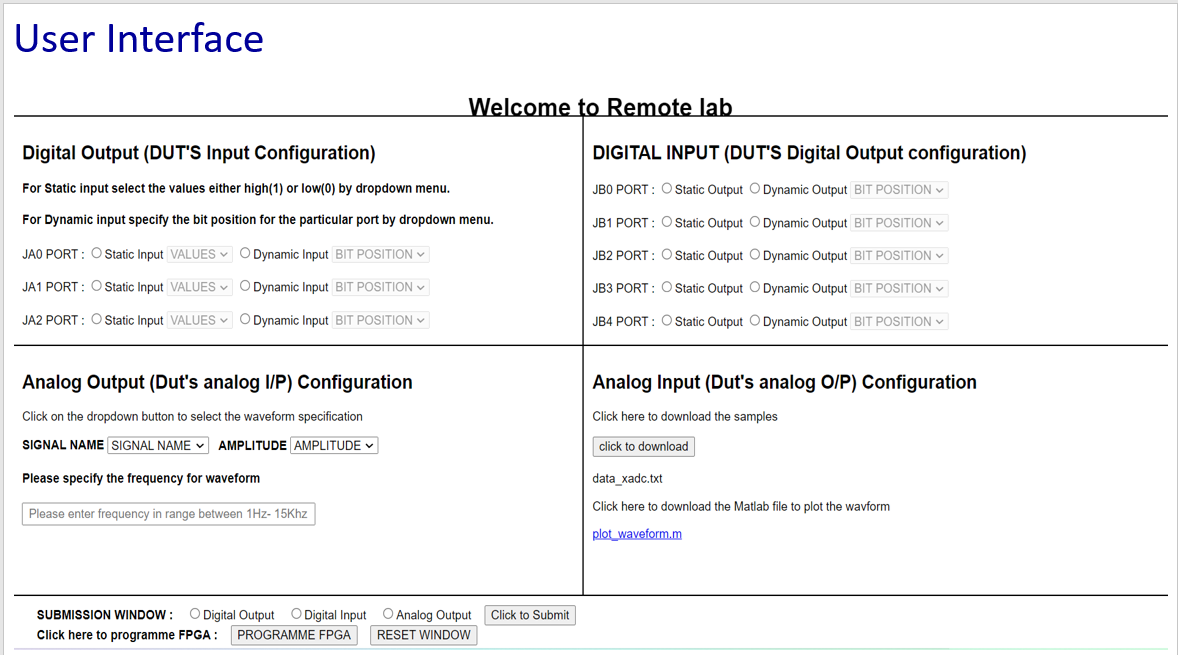Expand the AMPLITUDE dropdown
The width and height of the screenshot is (1178, 655).
[x=334, y=446]
